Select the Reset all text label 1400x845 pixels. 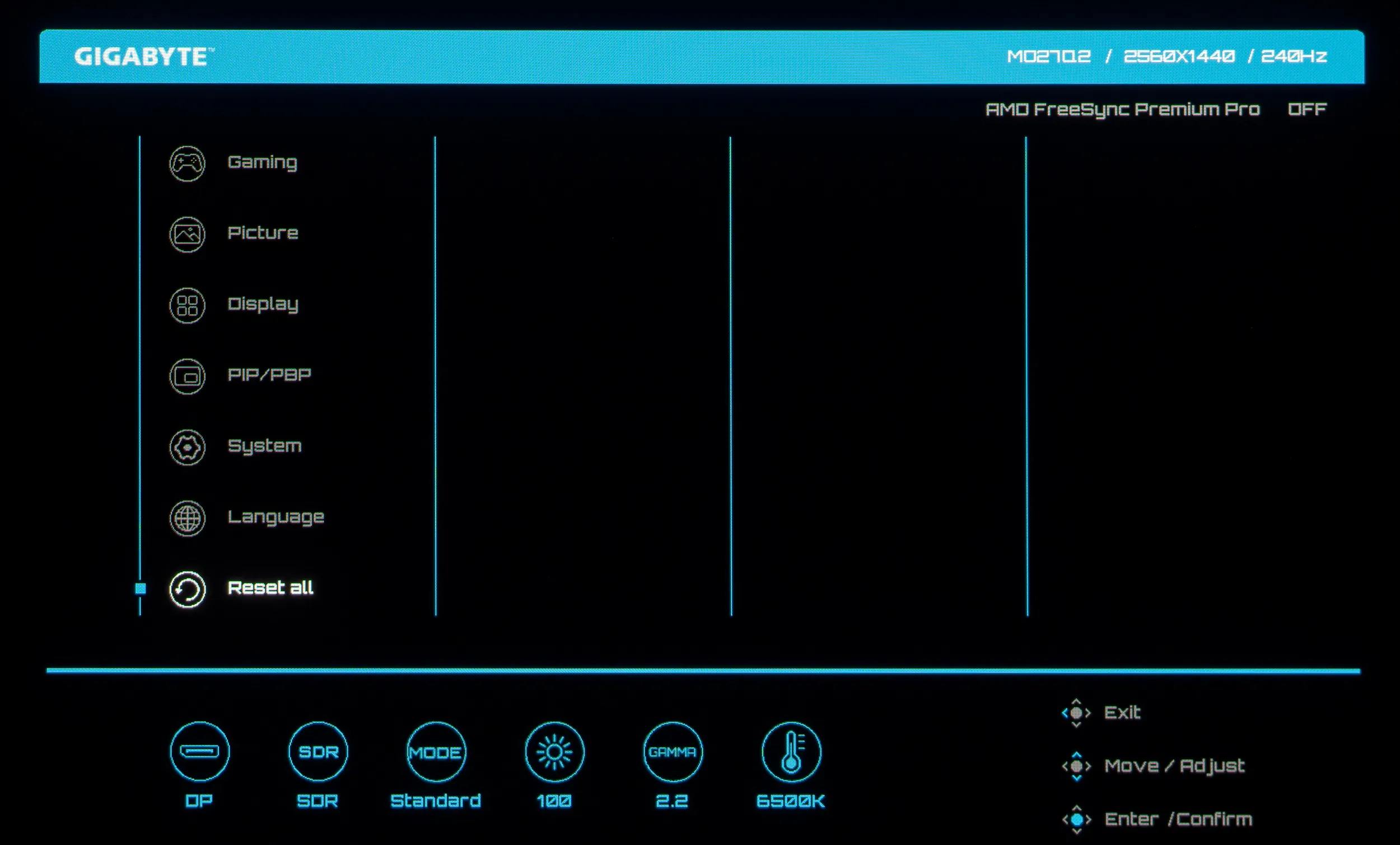270,587
